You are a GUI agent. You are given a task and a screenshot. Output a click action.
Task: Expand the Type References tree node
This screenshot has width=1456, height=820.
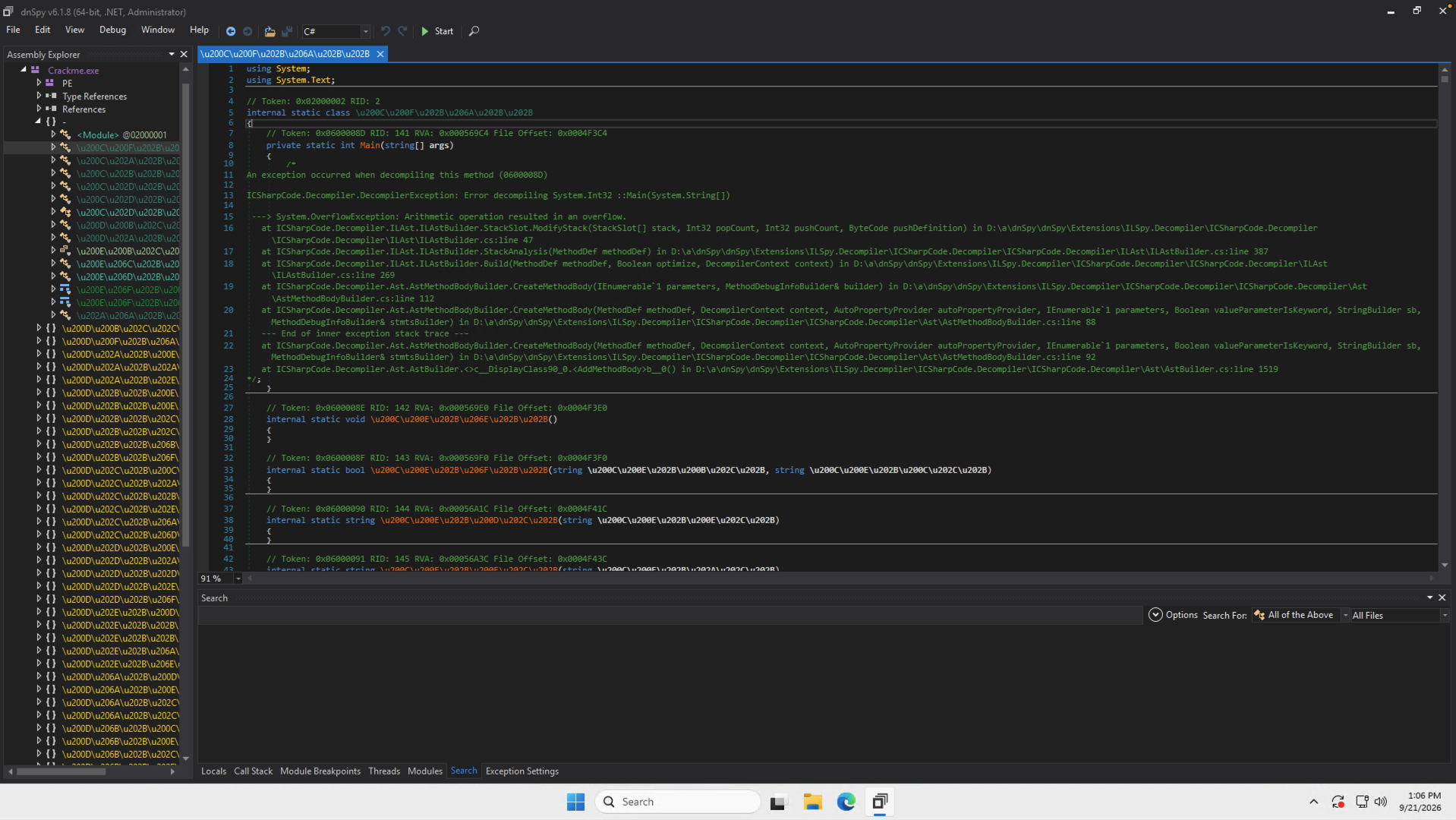tap(39, 96)
